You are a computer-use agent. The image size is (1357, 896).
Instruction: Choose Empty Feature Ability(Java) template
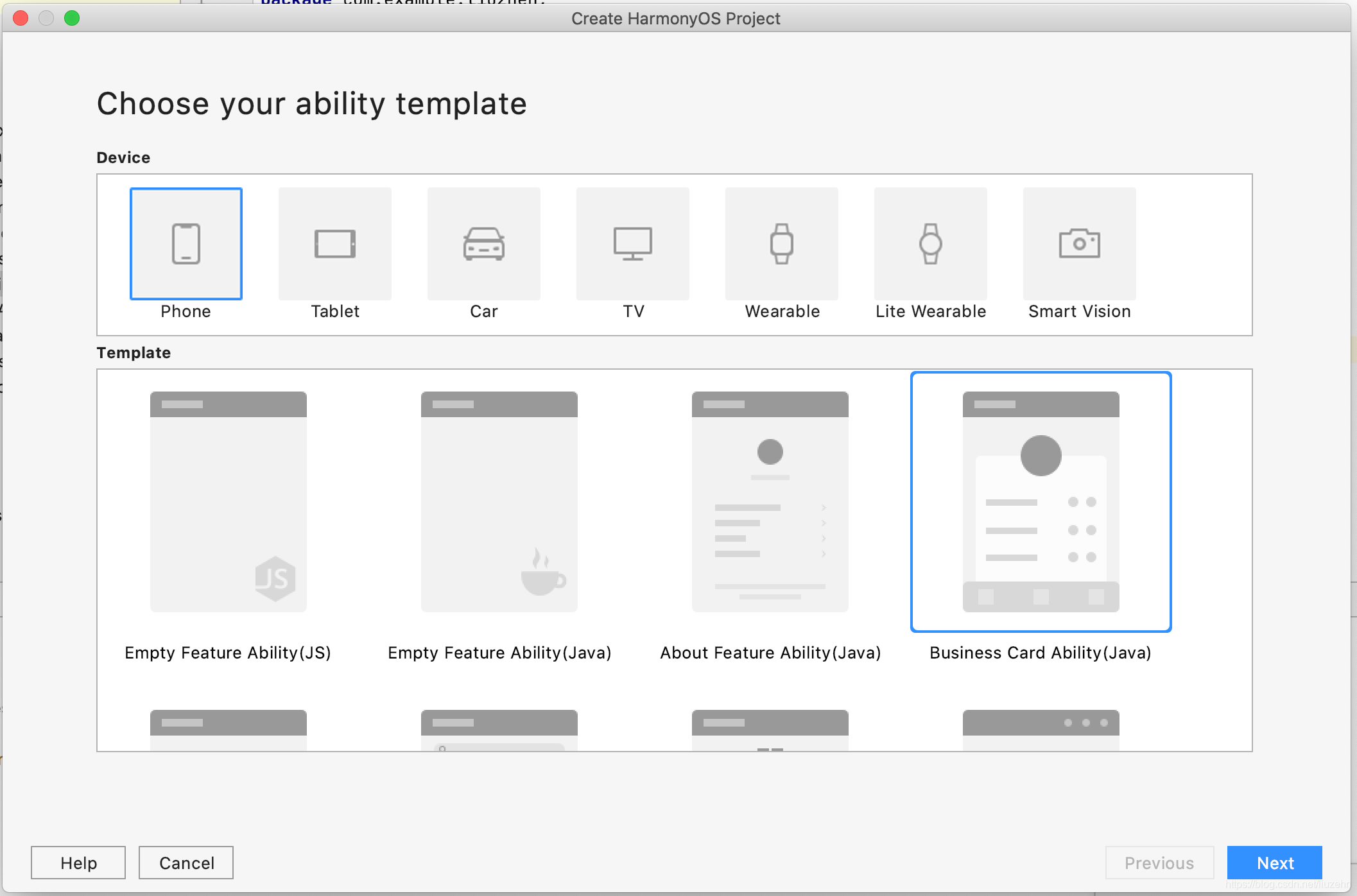coord(499,502)
